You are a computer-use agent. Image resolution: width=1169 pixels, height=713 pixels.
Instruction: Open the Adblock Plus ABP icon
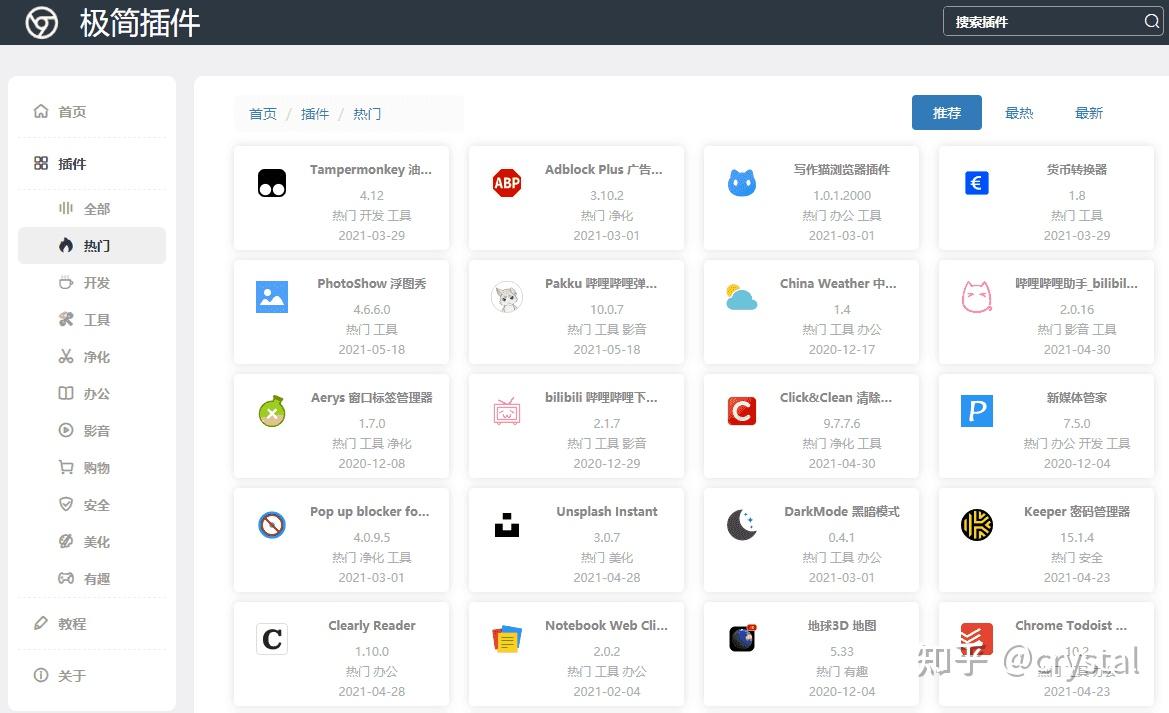507,183
